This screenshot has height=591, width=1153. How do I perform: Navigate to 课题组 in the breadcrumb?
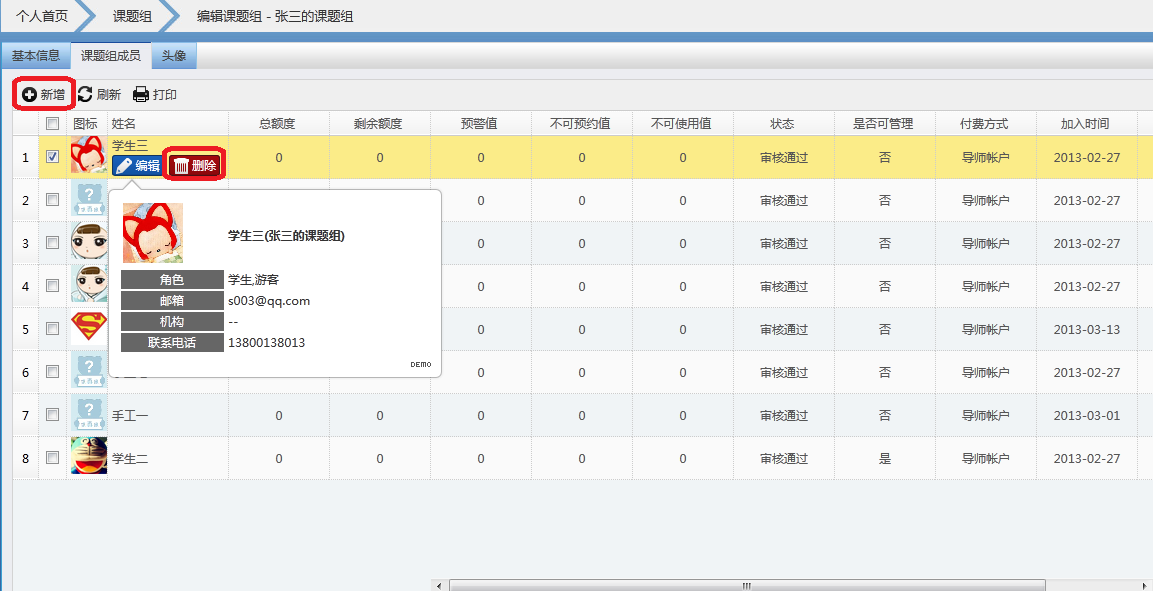pyautogui.click(x=132, y=16)
